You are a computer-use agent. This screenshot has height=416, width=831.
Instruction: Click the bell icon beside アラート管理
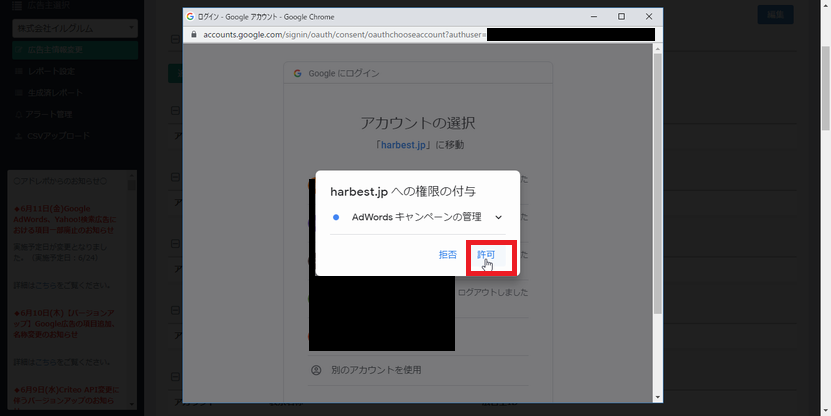click(19, 114)
